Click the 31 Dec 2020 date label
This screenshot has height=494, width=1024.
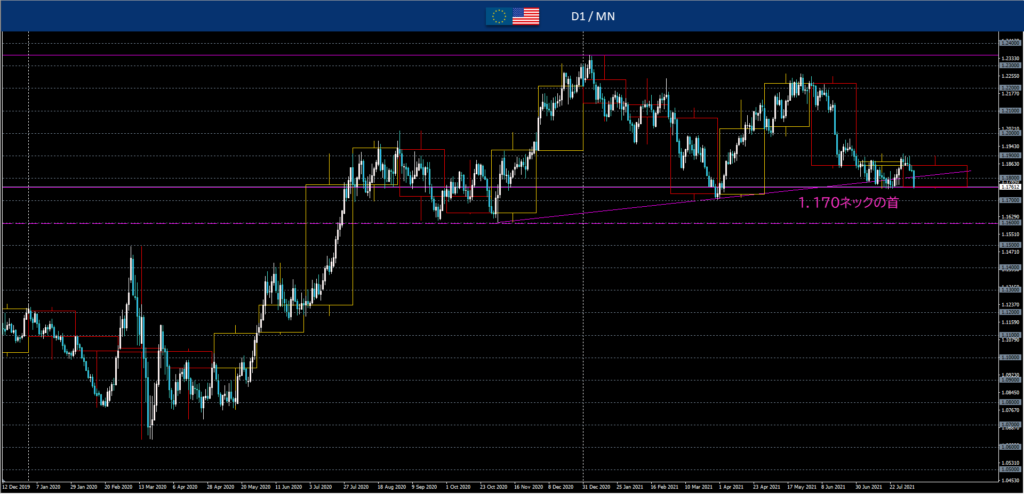pos(598,487)
